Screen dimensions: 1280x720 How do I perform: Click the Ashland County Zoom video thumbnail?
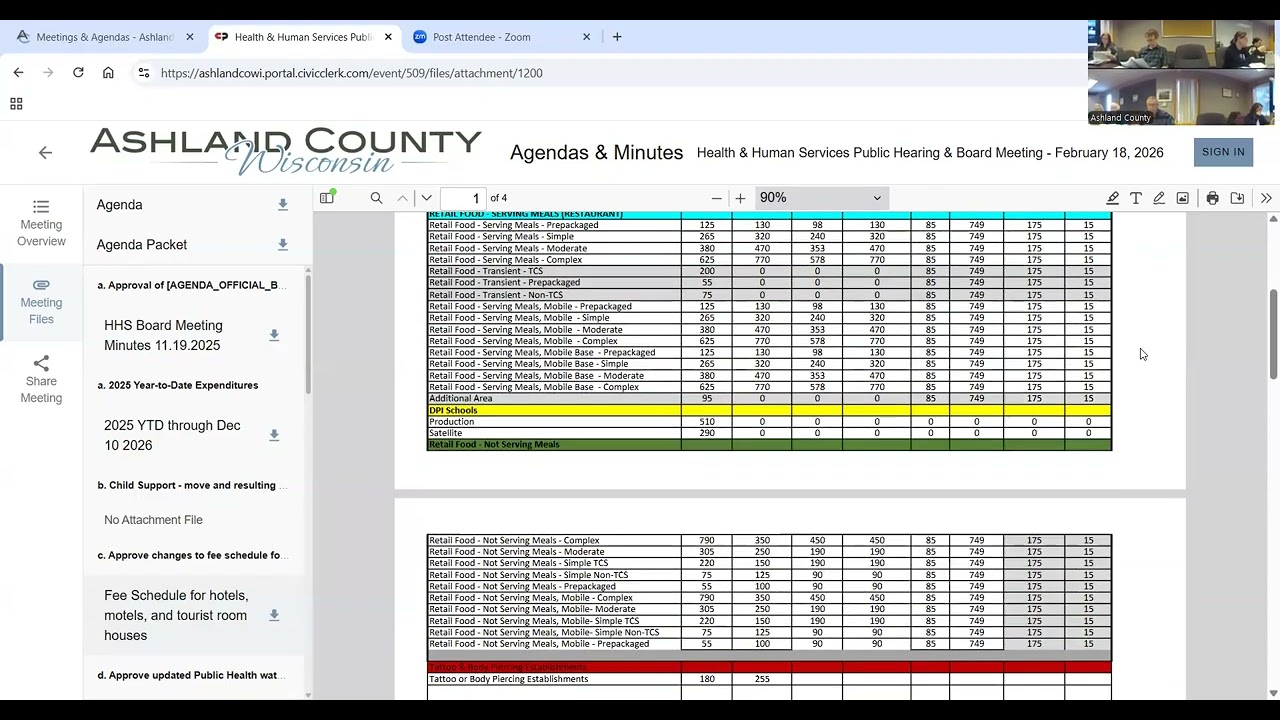(x=1181, y=72)
